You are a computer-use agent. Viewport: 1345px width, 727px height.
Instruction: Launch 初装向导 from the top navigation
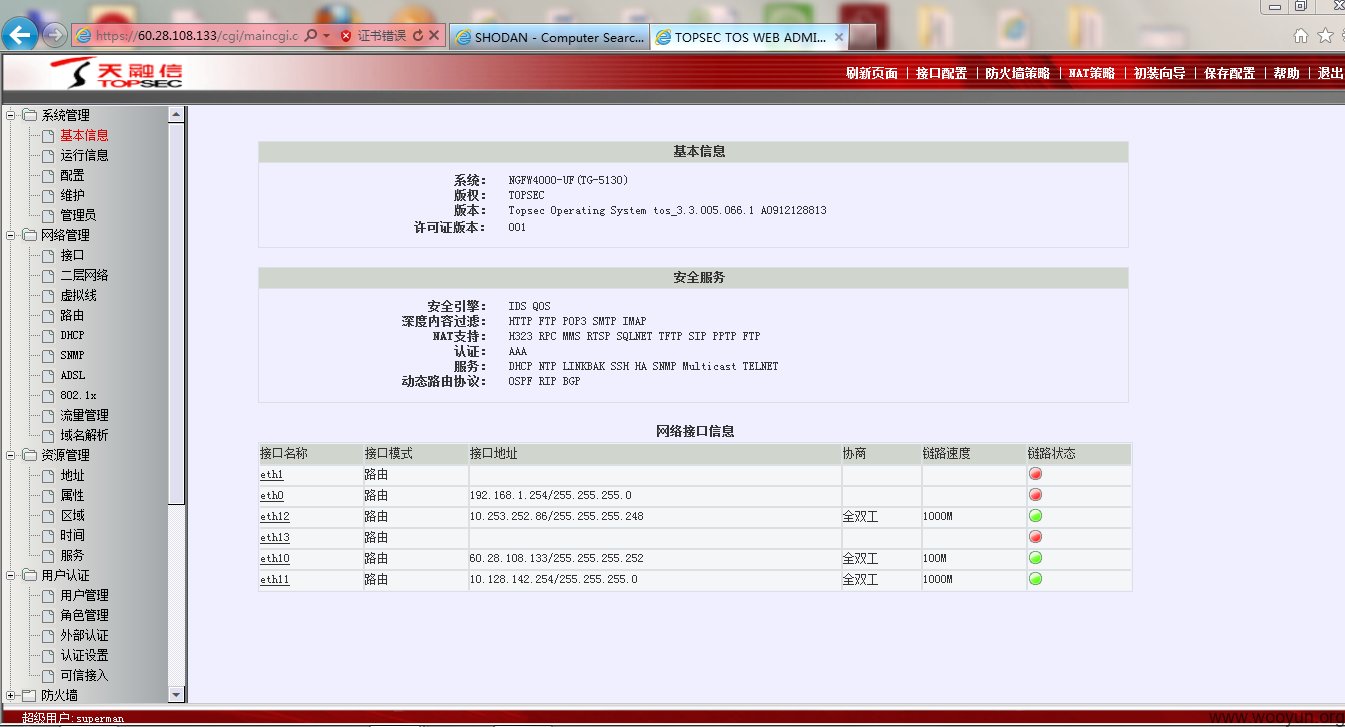1159,73
